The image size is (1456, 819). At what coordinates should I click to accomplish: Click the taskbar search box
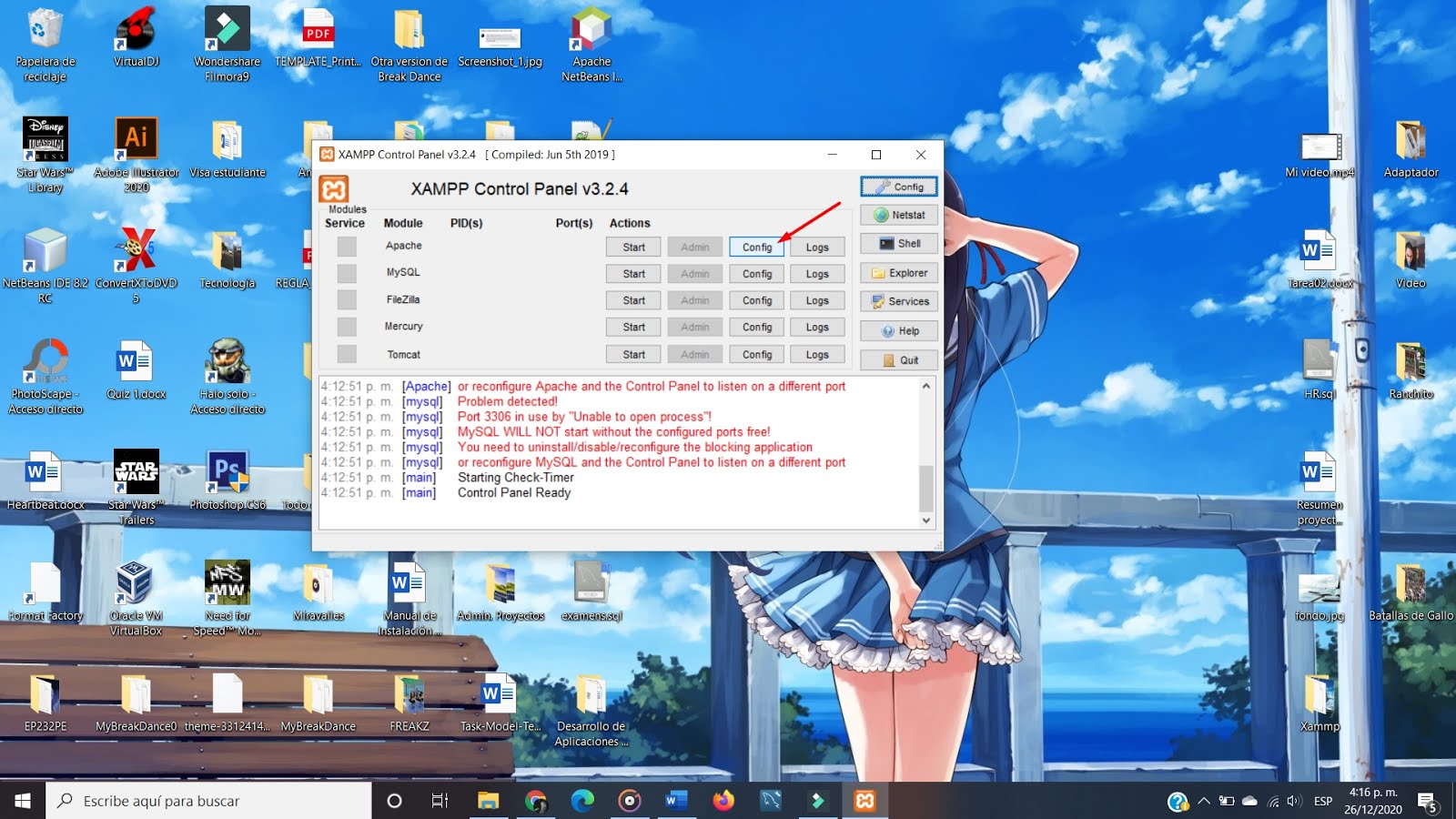(x=208, y=801)
